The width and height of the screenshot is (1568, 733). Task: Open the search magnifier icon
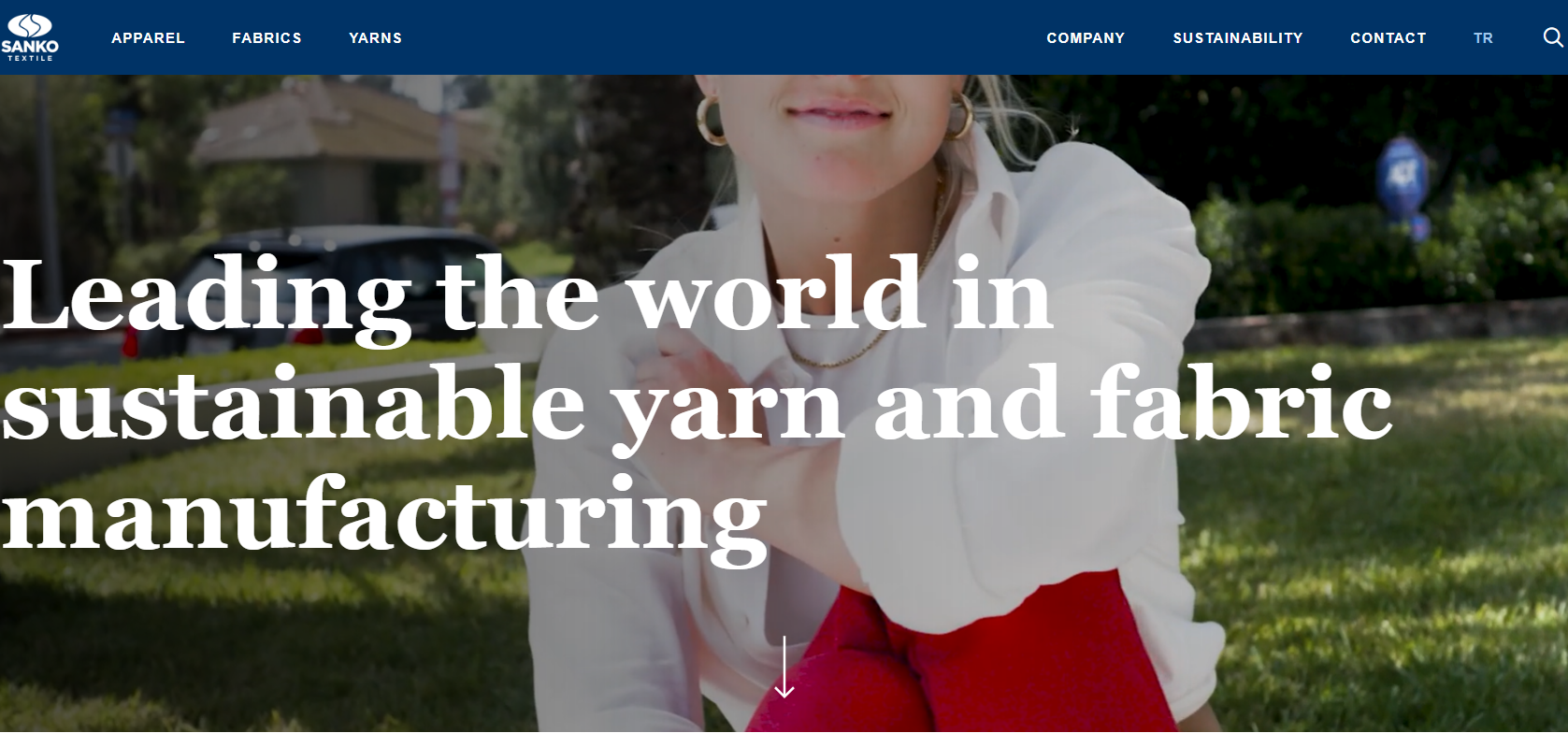point(1552,37)
